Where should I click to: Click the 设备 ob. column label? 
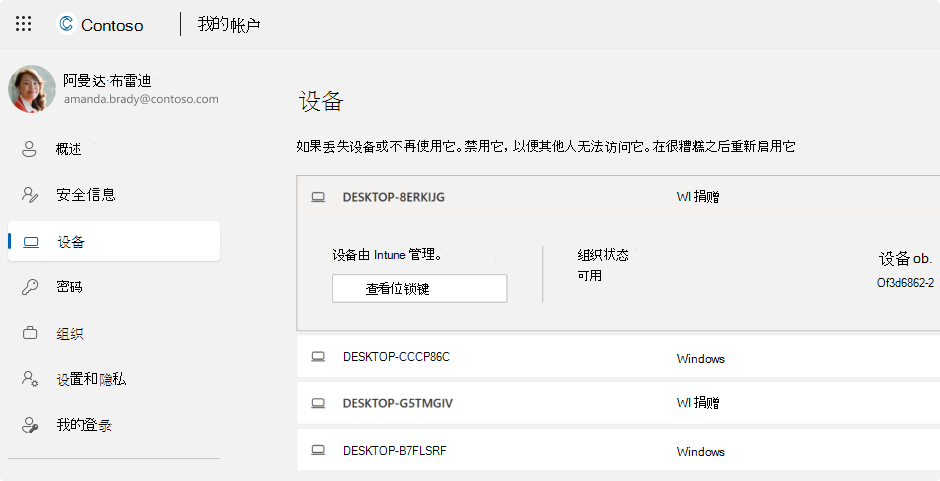click(906, 258)
